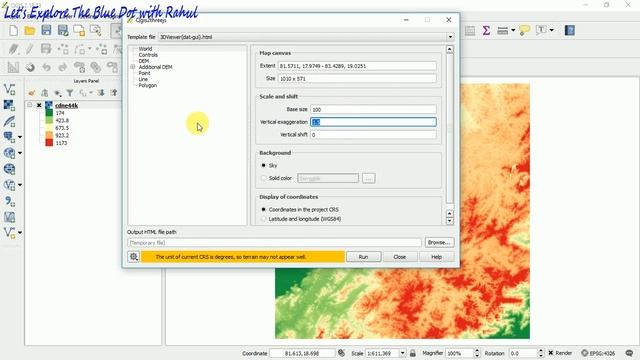The height and width of the screenshot is (360, 640).
Task: Open the attribute table icon
Action: point(470,30)
